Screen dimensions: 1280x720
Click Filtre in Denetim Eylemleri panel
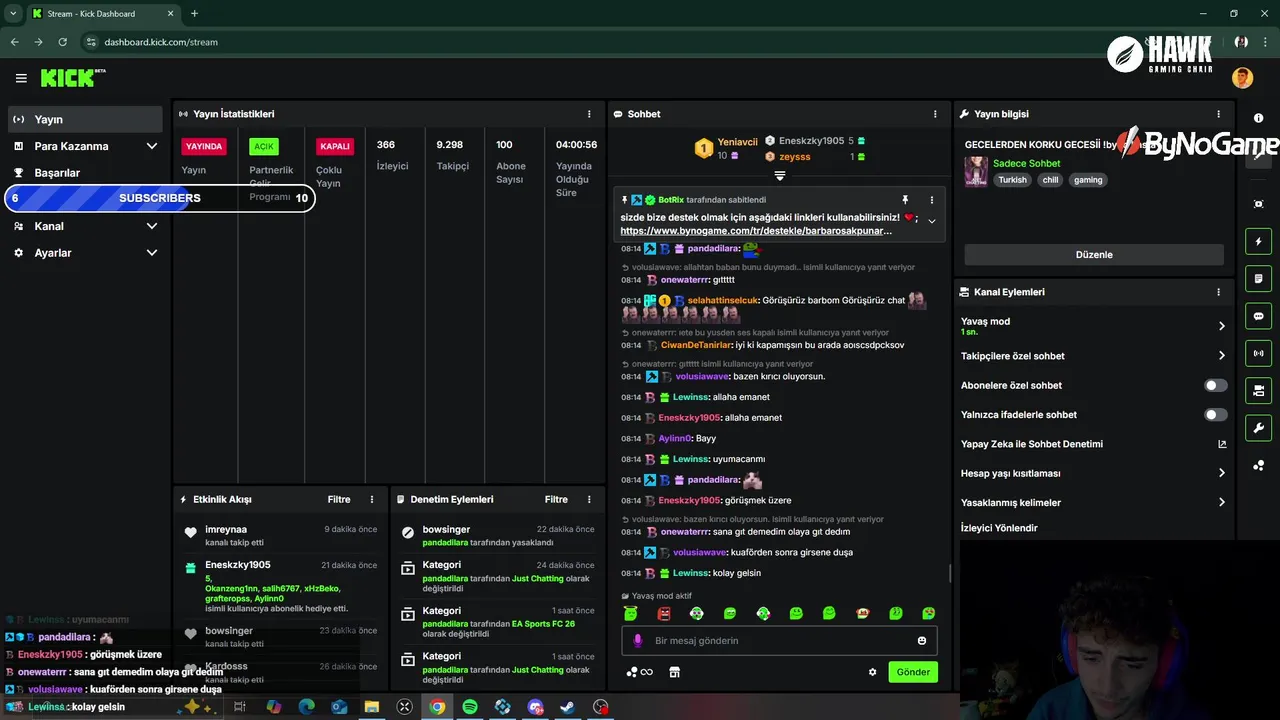[556, 499]
